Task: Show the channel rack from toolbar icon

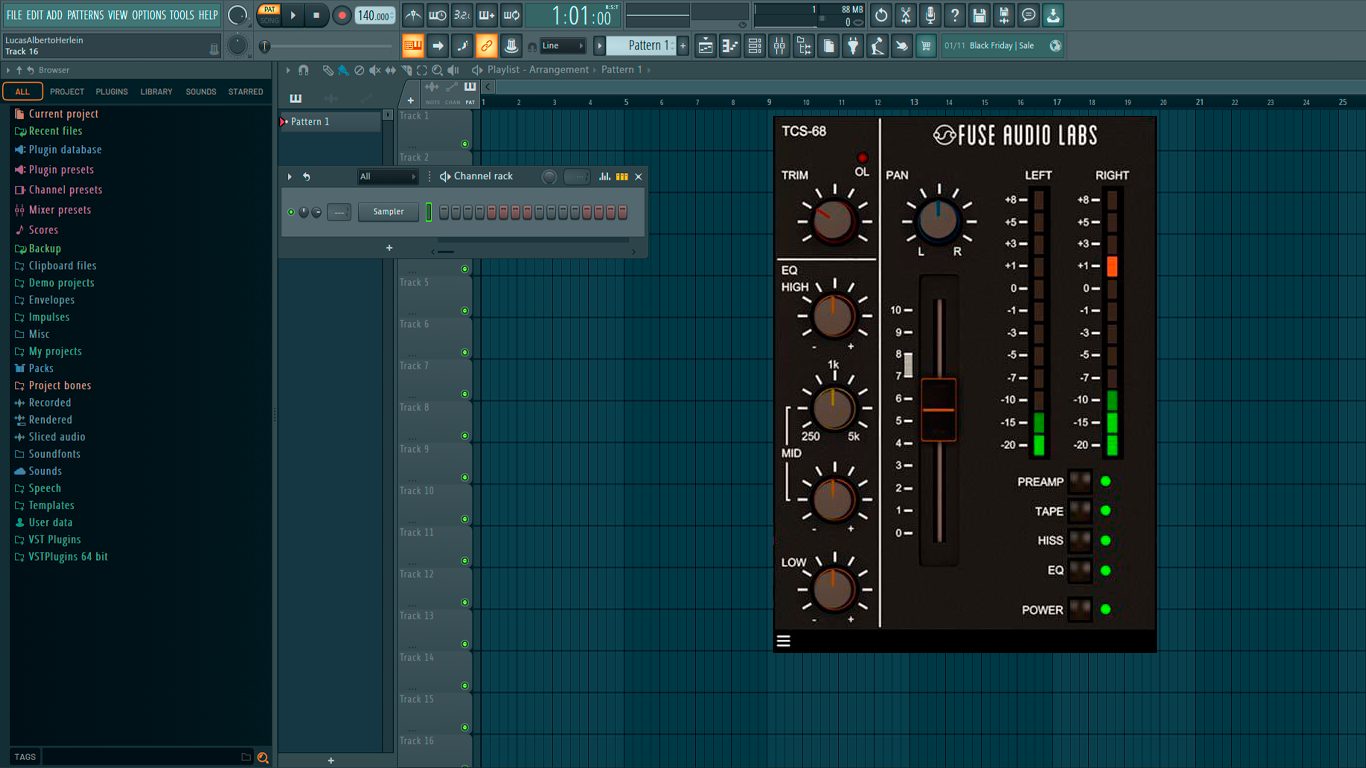Action: [x=755, y=45]
